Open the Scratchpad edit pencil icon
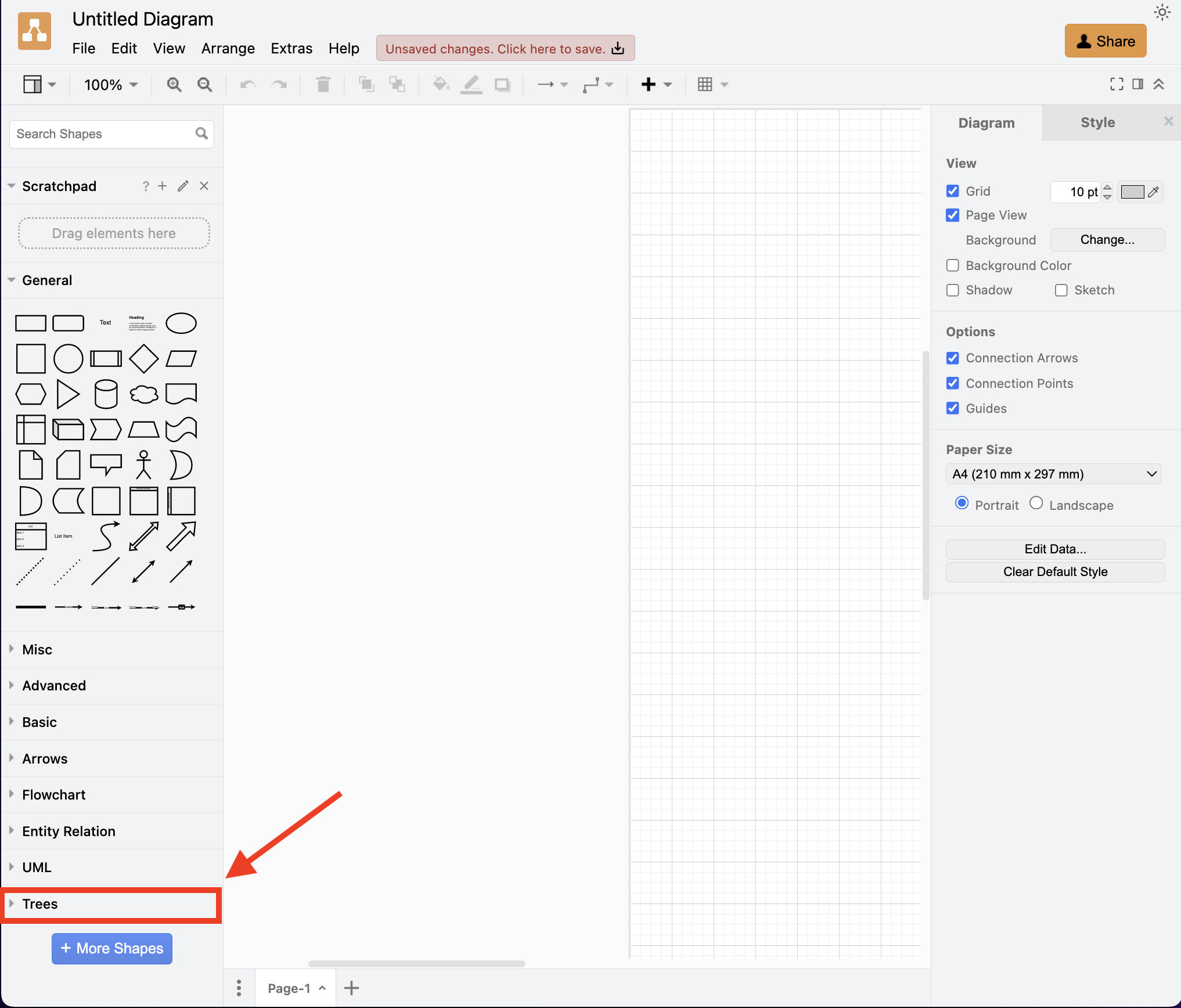This screenshot has width=1181, height=1008. pos(183,186)
